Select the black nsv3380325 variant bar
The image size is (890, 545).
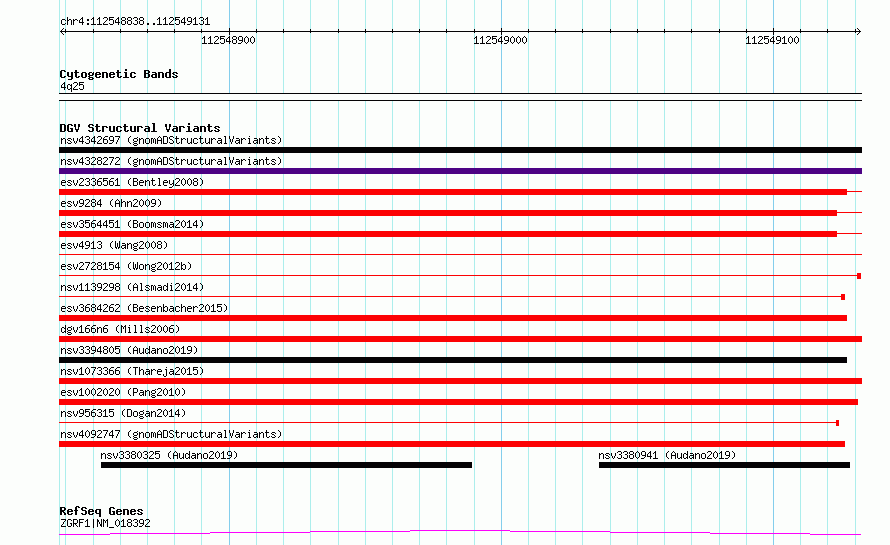tap(286, 465)
